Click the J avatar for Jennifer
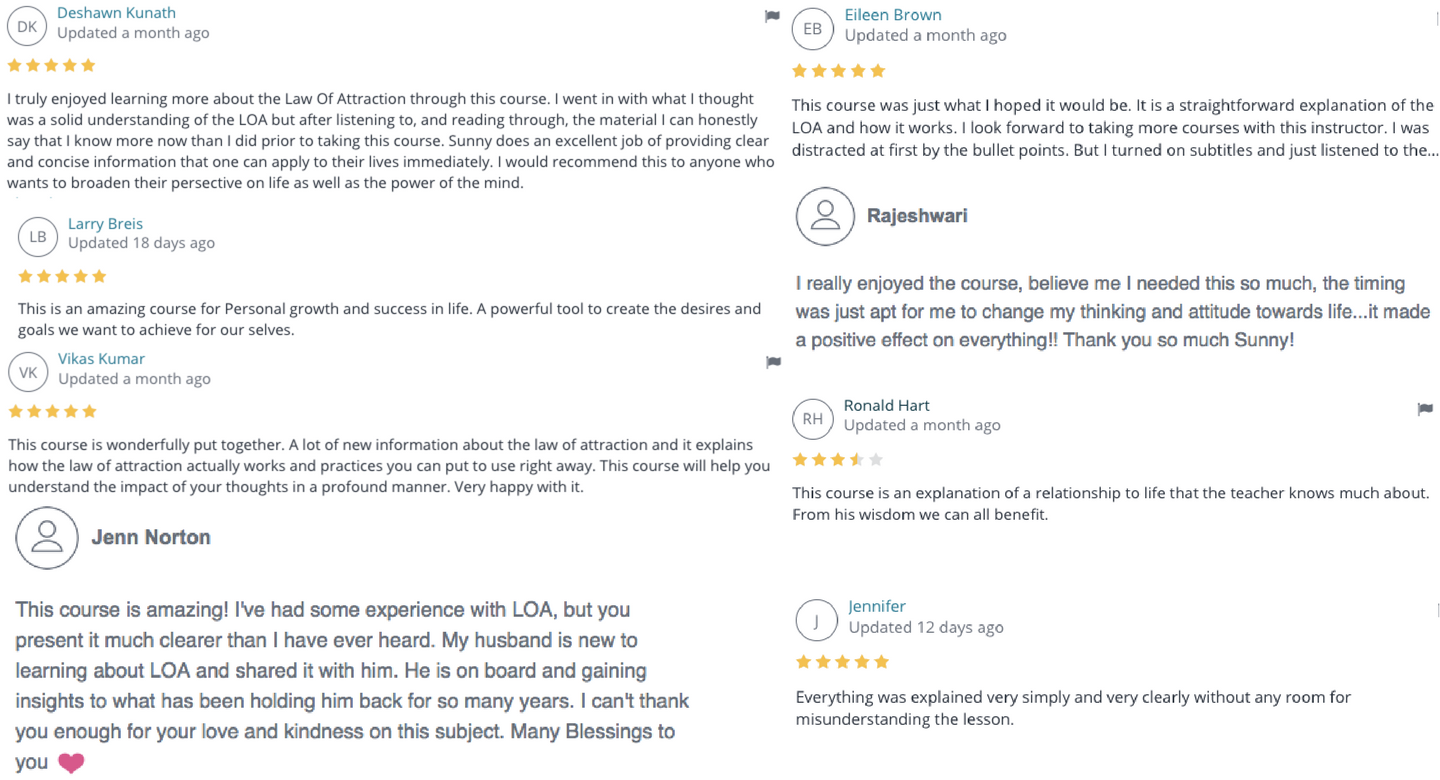 tap(817, 621)
